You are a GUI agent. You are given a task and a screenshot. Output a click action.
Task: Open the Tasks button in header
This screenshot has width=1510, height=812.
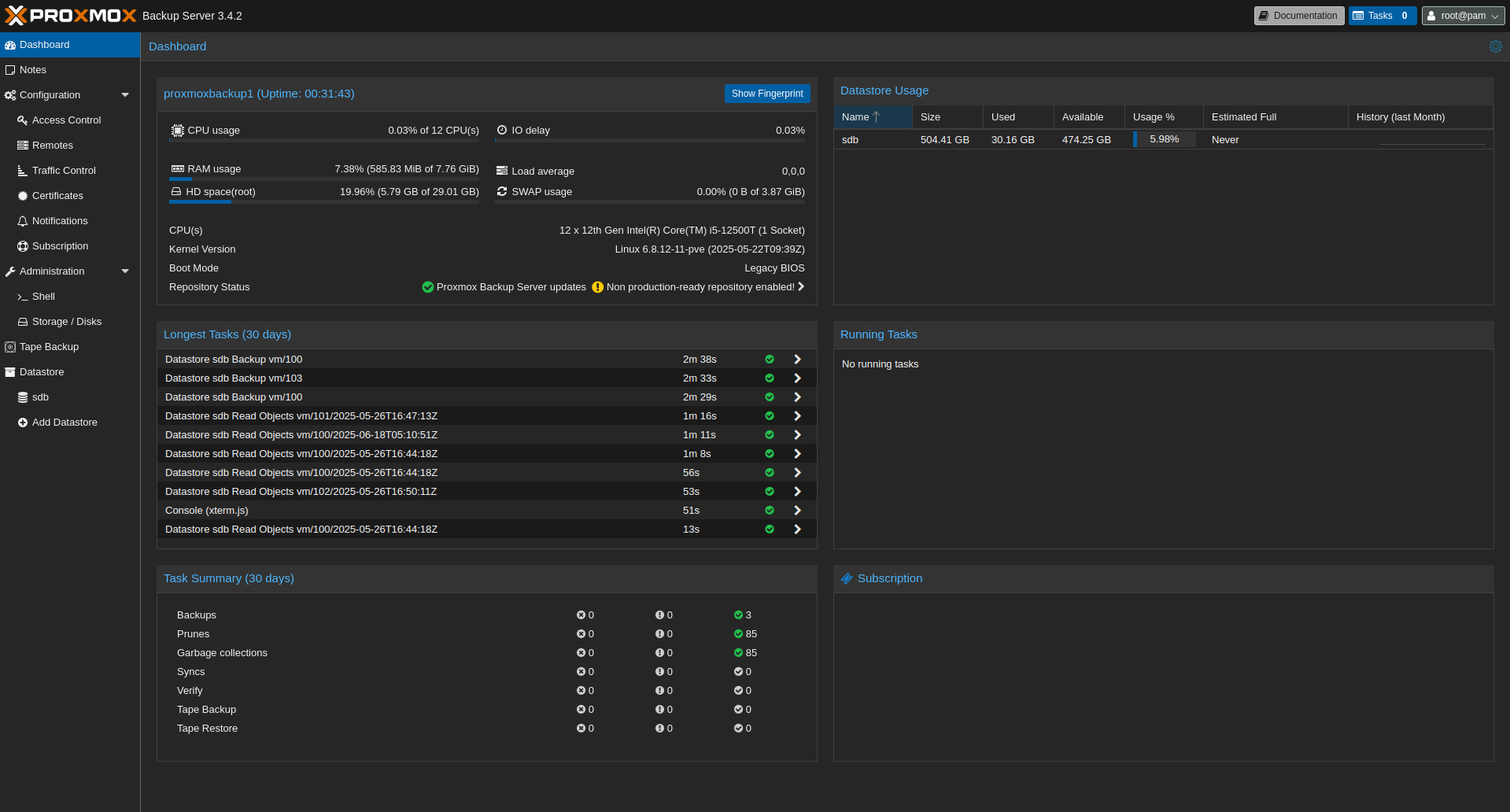1383,16
